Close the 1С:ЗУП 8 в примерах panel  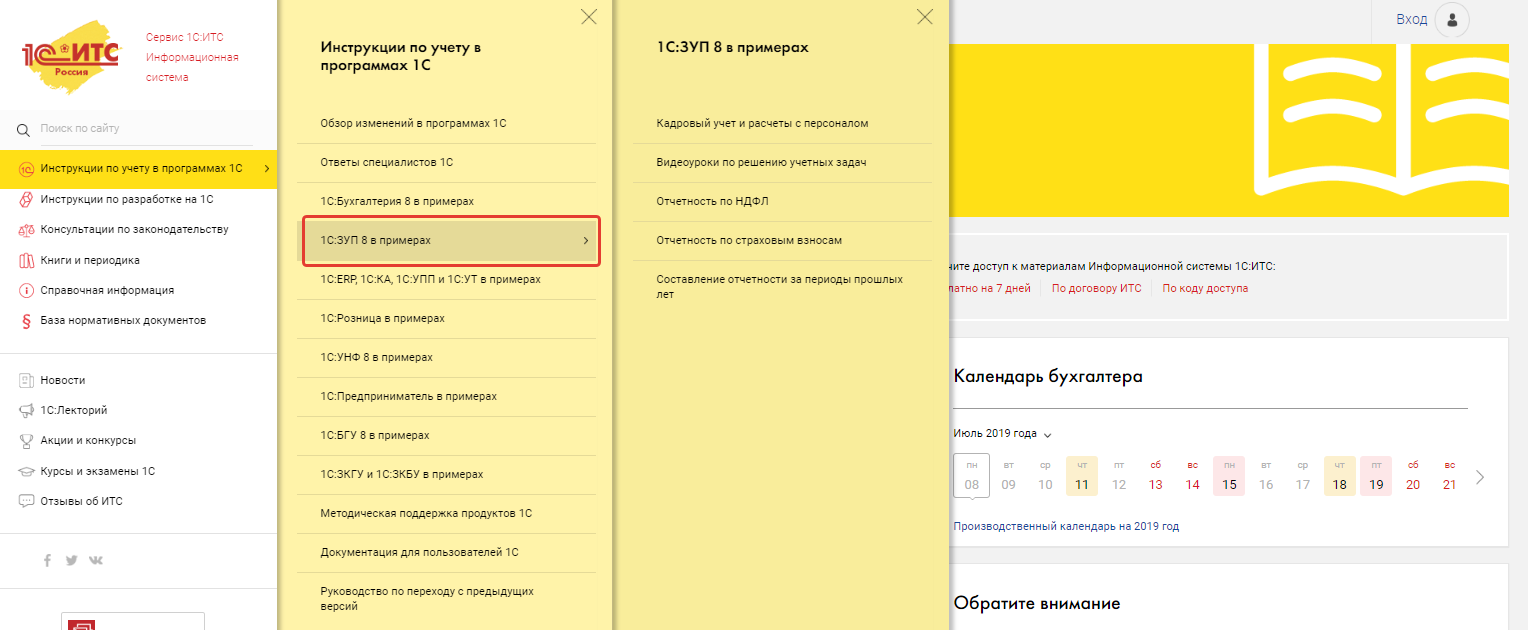tap(925, 16)
